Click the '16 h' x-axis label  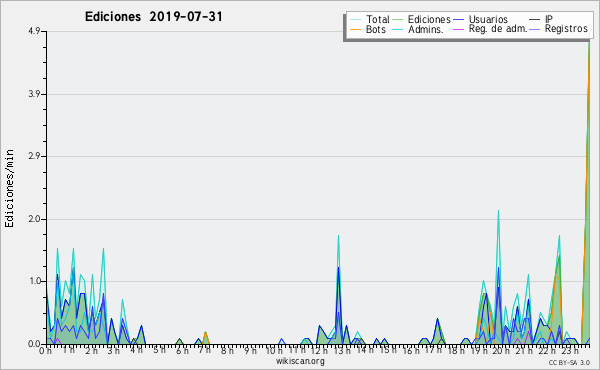point(410,351)
